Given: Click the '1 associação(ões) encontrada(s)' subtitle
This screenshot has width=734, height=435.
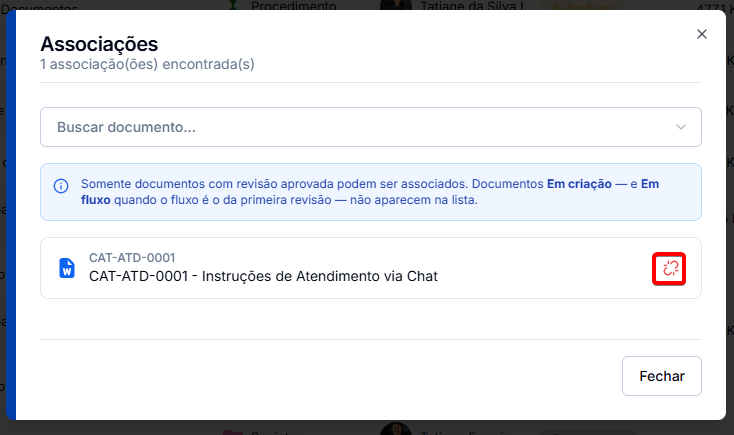Looking at the screenshot, I should [147, 64].
